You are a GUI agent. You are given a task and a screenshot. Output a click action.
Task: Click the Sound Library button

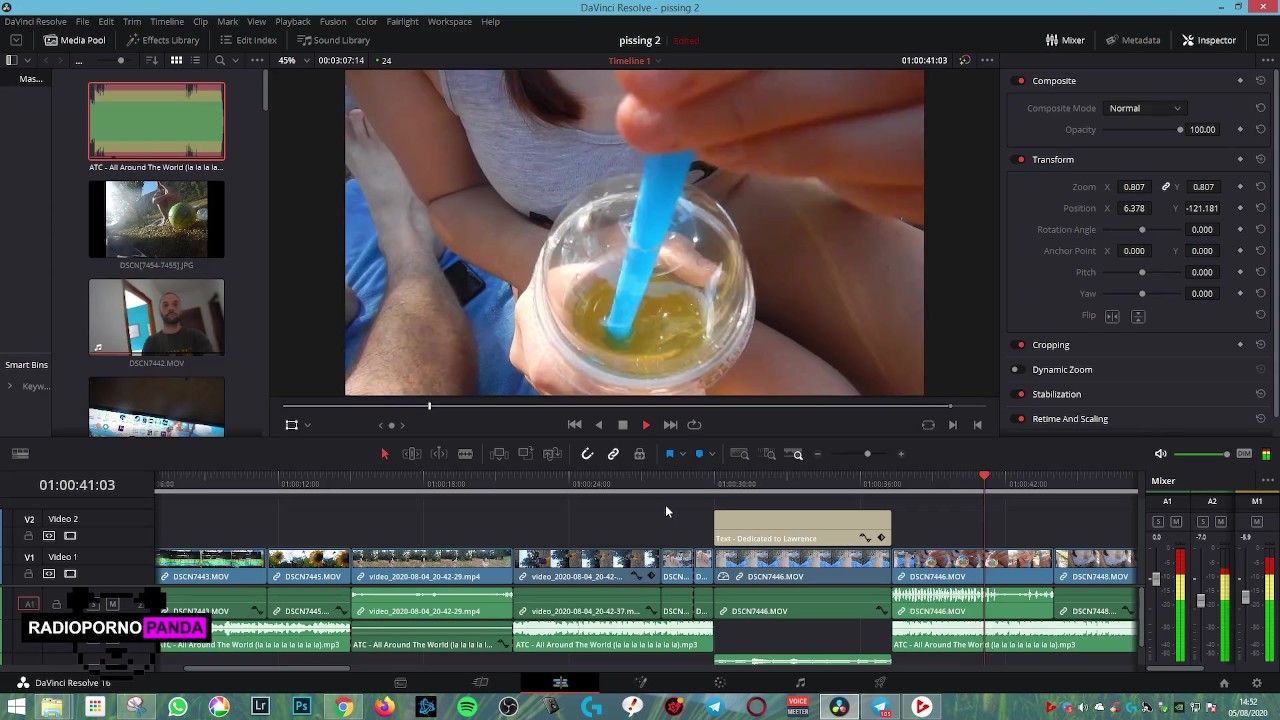(334, 40)
